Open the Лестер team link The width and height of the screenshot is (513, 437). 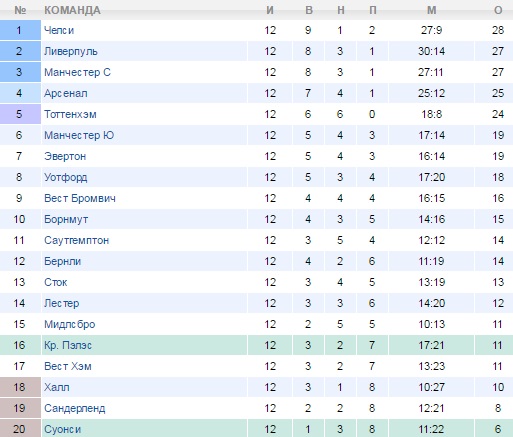(x=62, y=303)
